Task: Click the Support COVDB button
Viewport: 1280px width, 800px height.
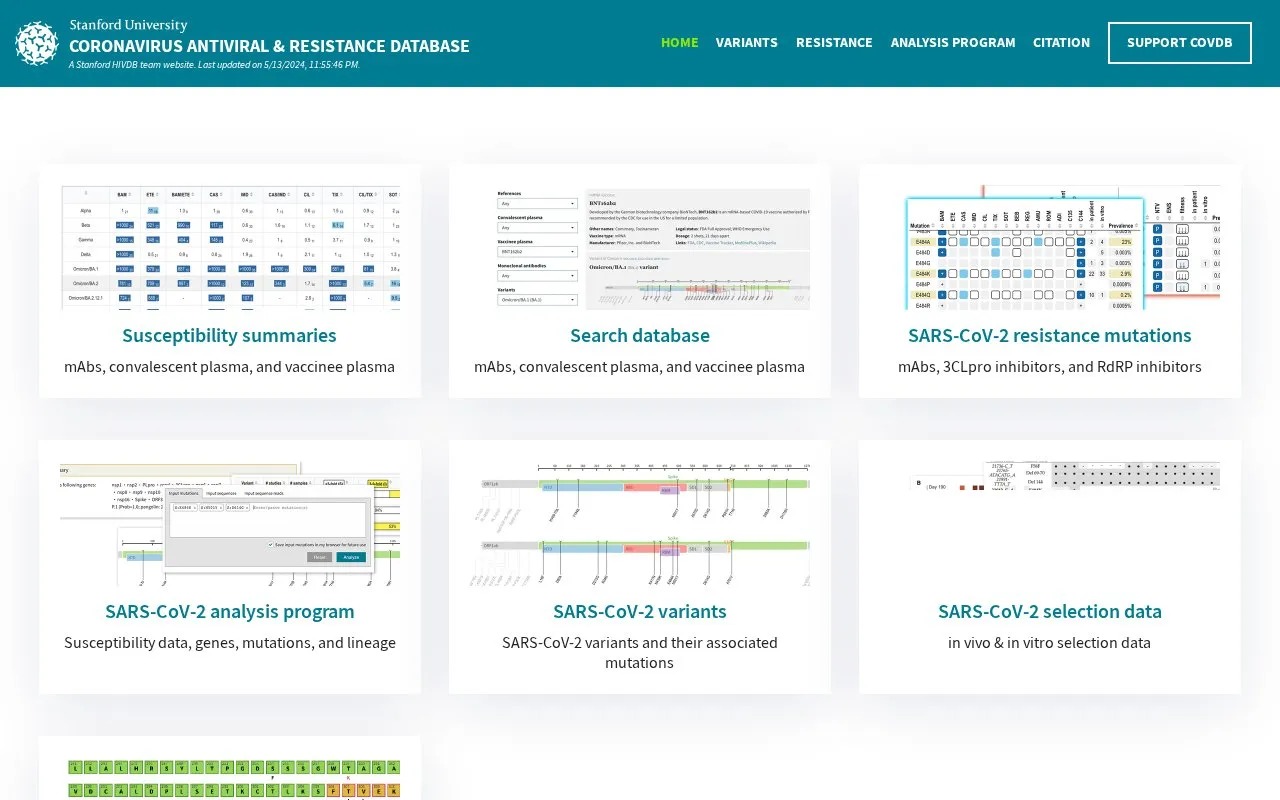Action: tap(1180, 43)
